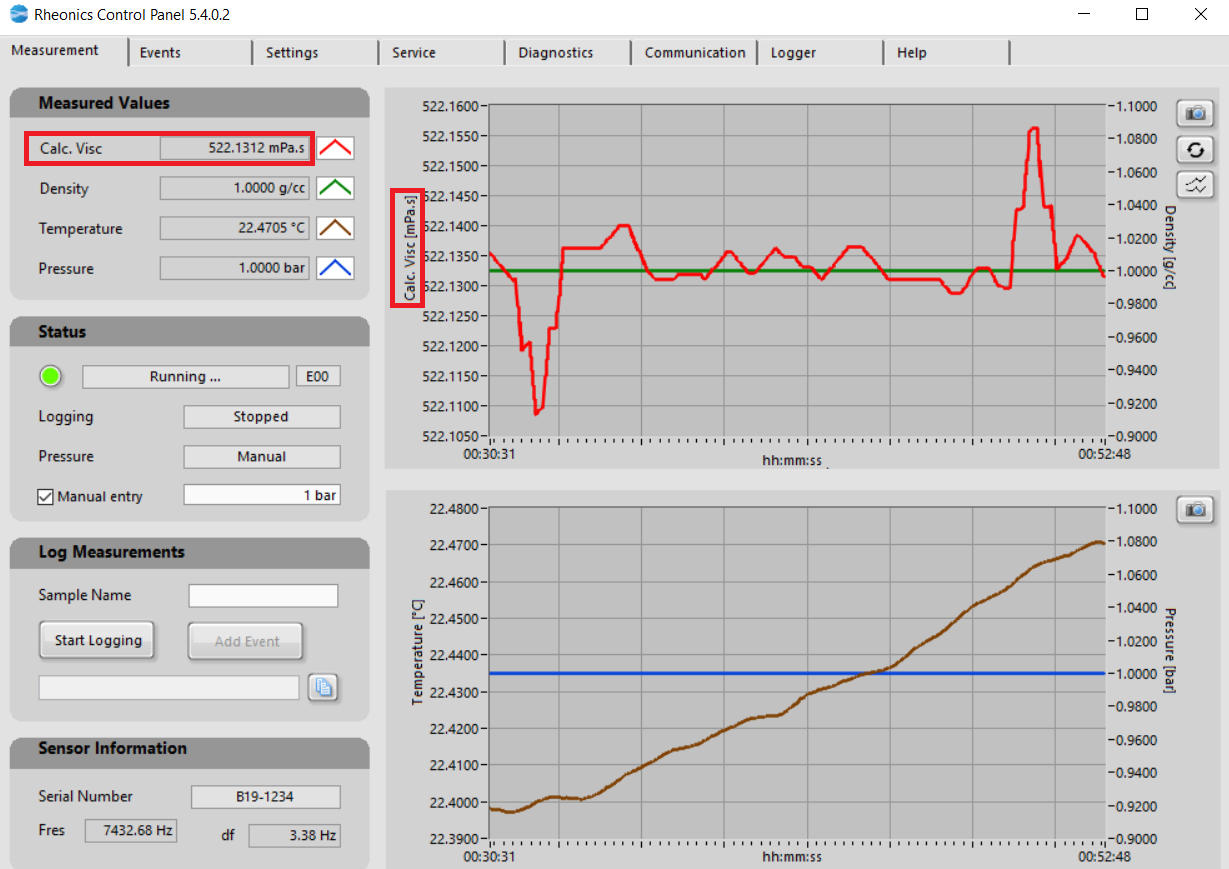1229x869 pixels.
Task: Click the Pressure [bar] axis label
Action: [1170, 652]
